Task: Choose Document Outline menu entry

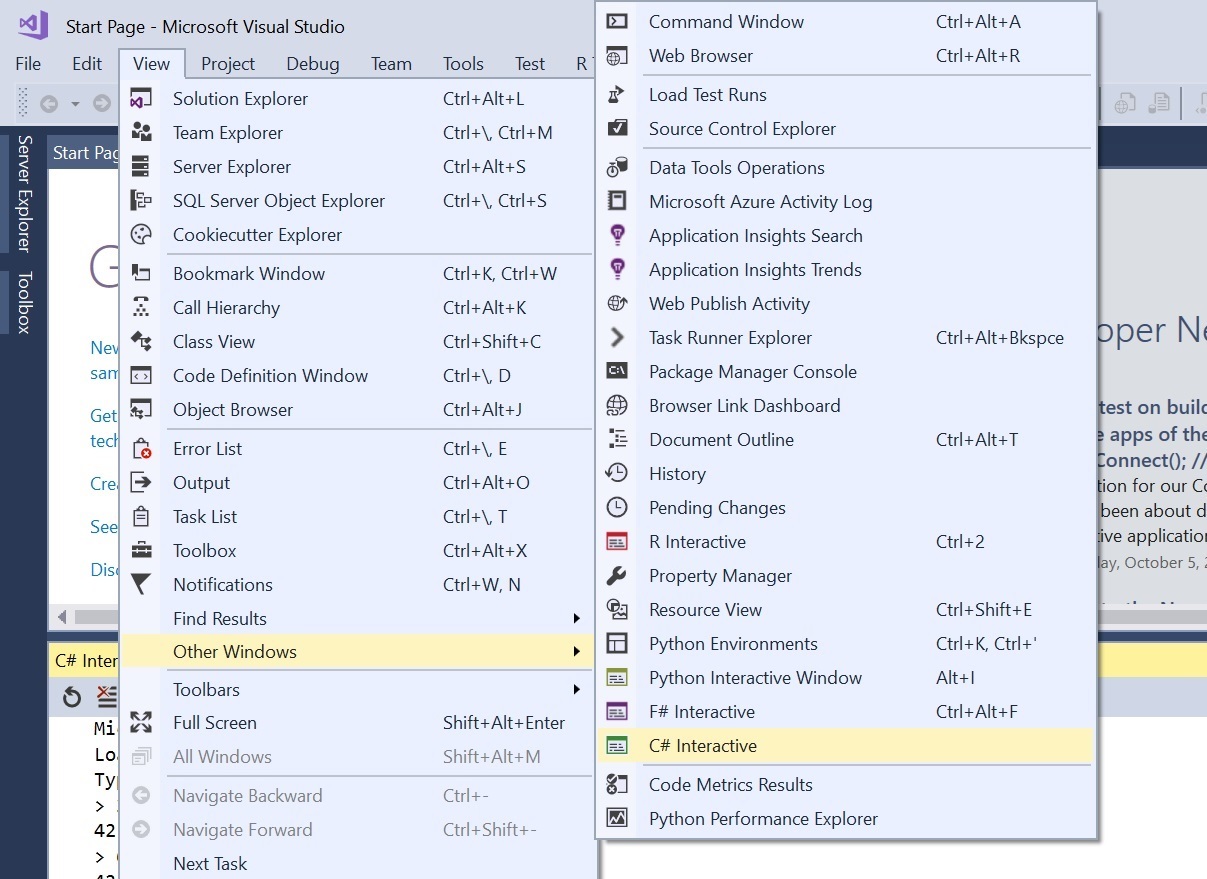Action: coord(845,440)
